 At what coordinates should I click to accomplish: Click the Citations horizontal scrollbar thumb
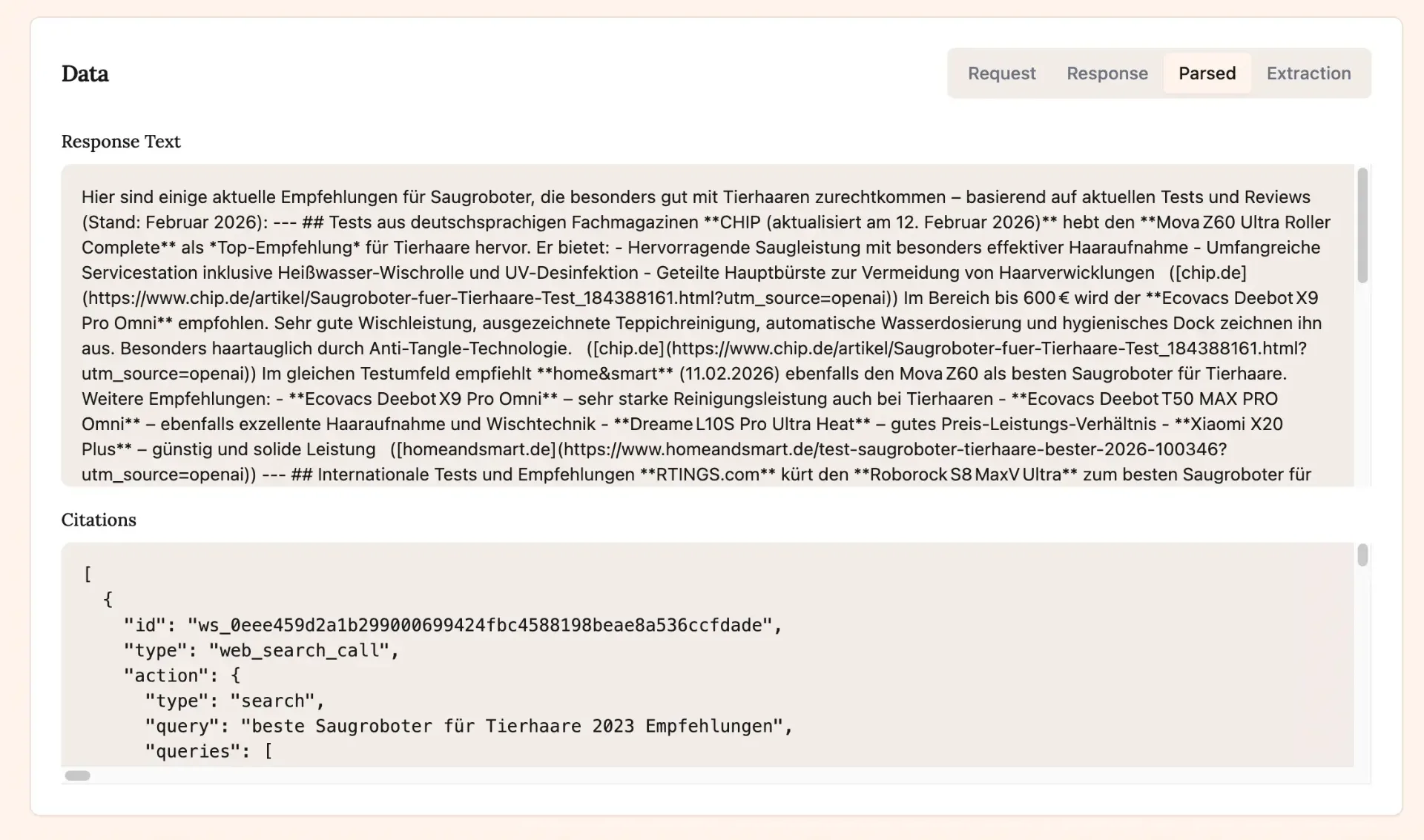77,775
